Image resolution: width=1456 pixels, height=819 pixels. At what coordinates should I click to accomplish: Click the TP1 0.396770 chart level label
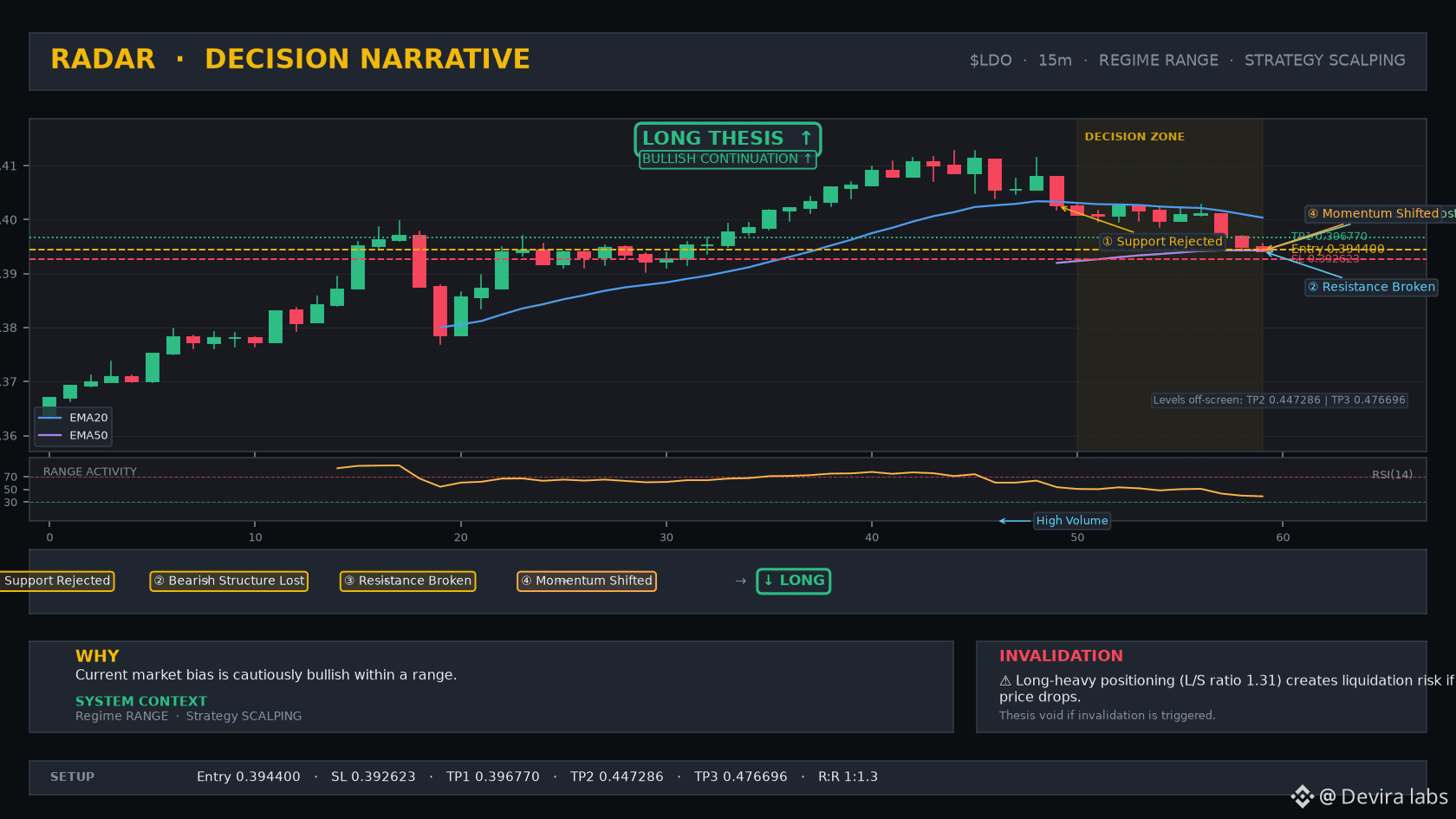[x=1329, y=237]
